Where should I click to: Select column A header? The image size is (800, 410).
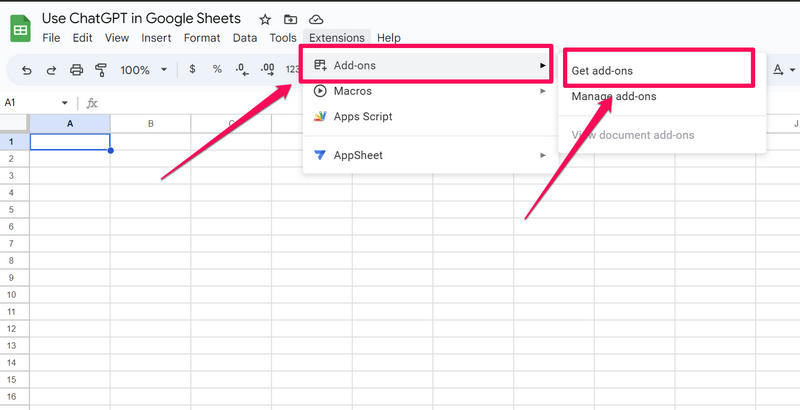coord(70,124)
